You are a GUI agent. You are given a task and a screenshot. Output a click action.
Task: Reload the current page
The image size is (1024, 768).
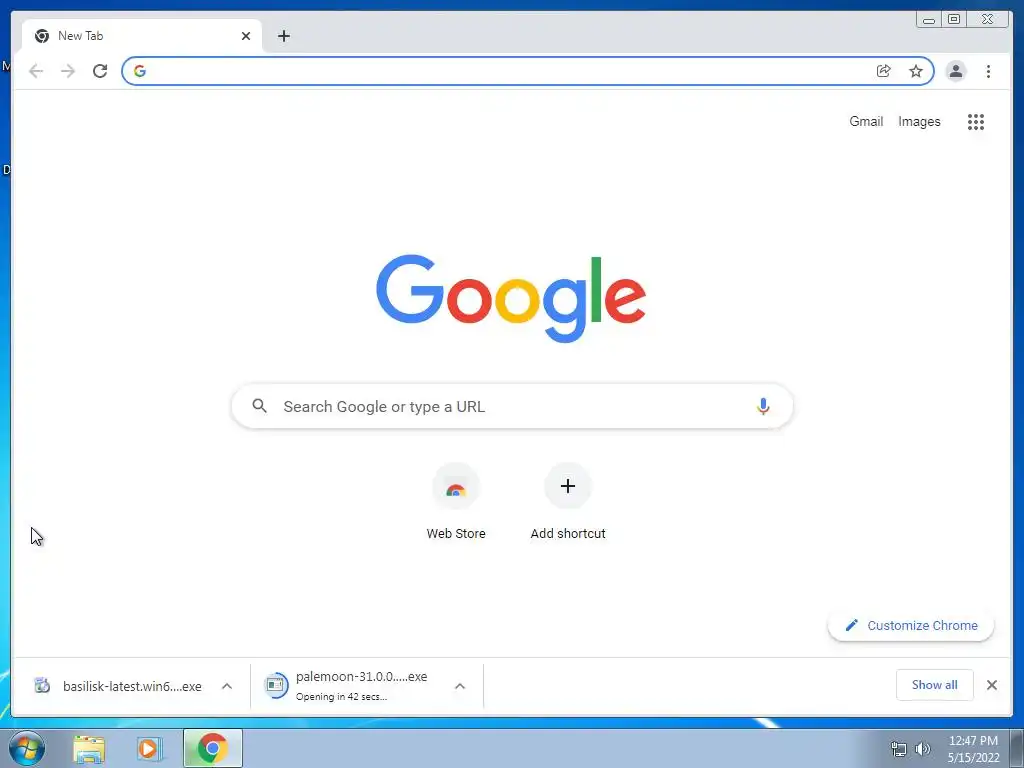tap(100, 71)
